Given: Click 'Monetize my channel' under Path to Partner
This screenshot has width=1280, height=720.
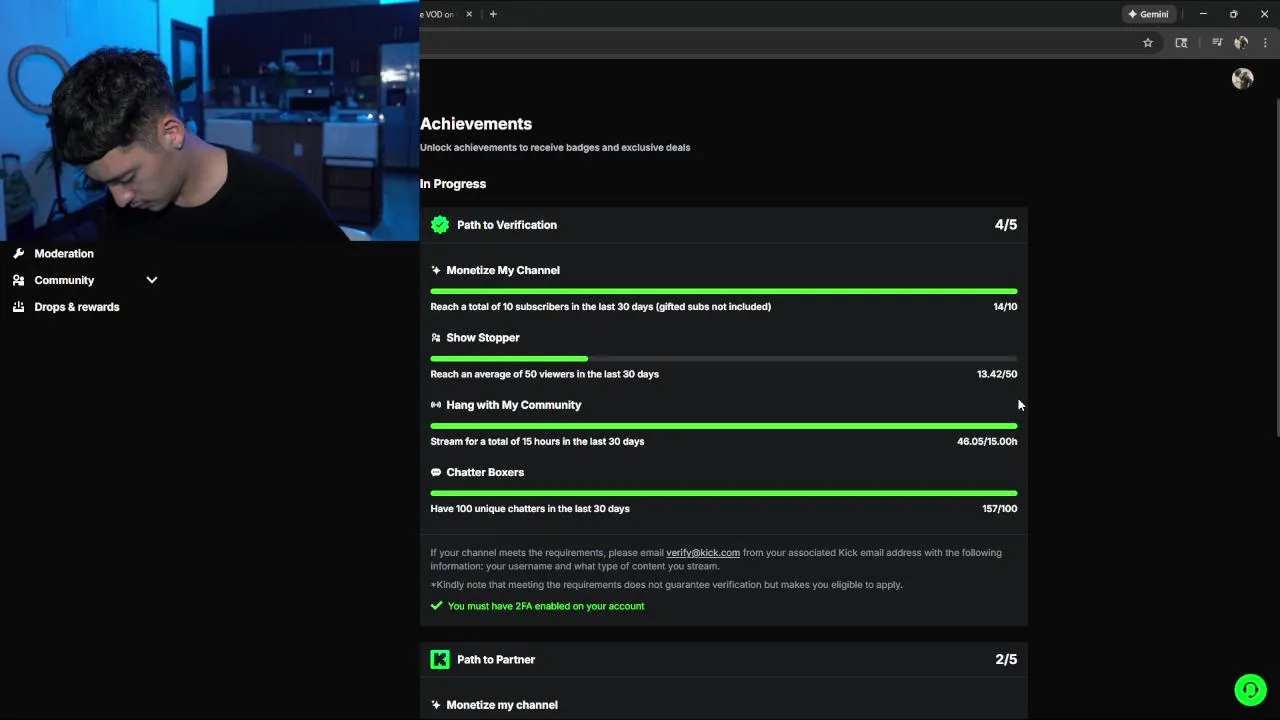Looking at the screenshot, I should 502,705.
